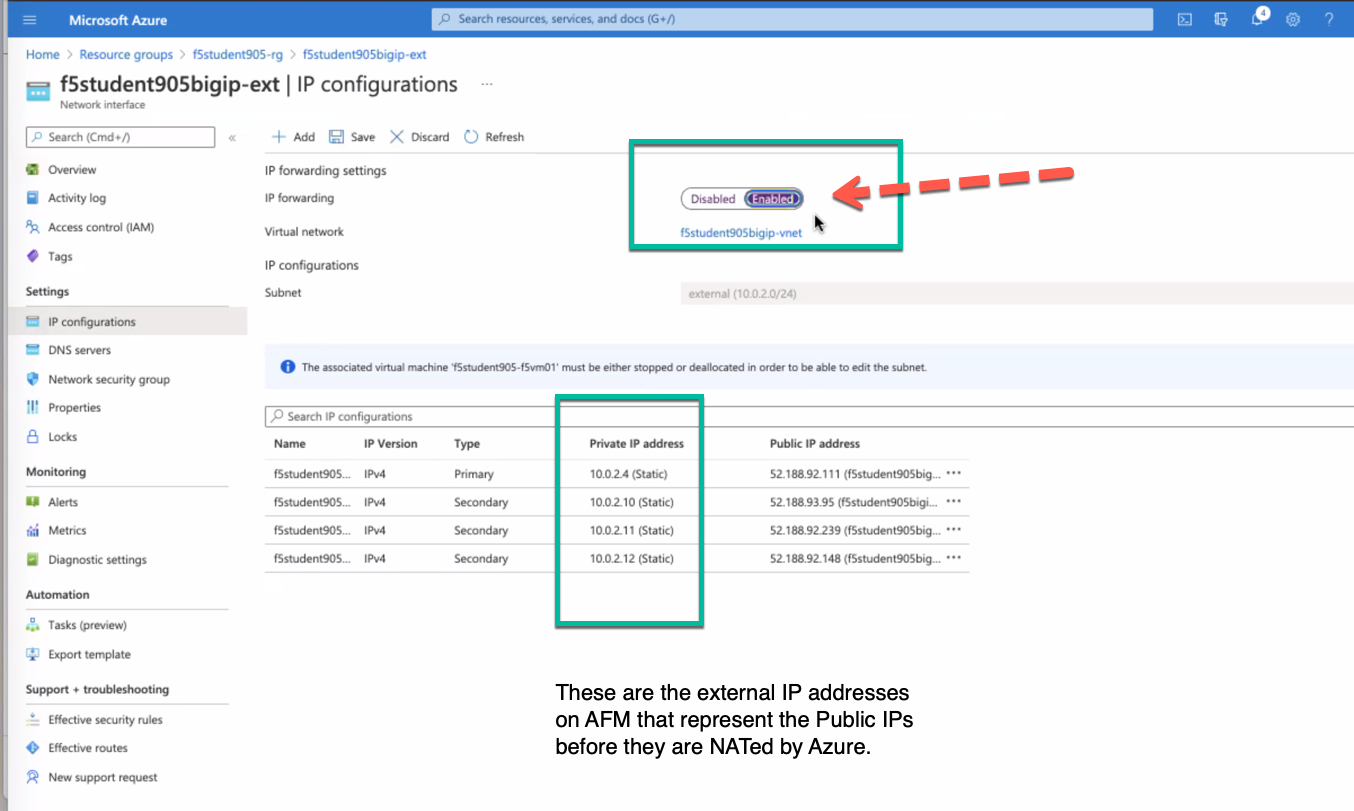This screenshot has width=1354, height=811.
Task: Sort by the Name column header
Action: [x=290, y=444]
